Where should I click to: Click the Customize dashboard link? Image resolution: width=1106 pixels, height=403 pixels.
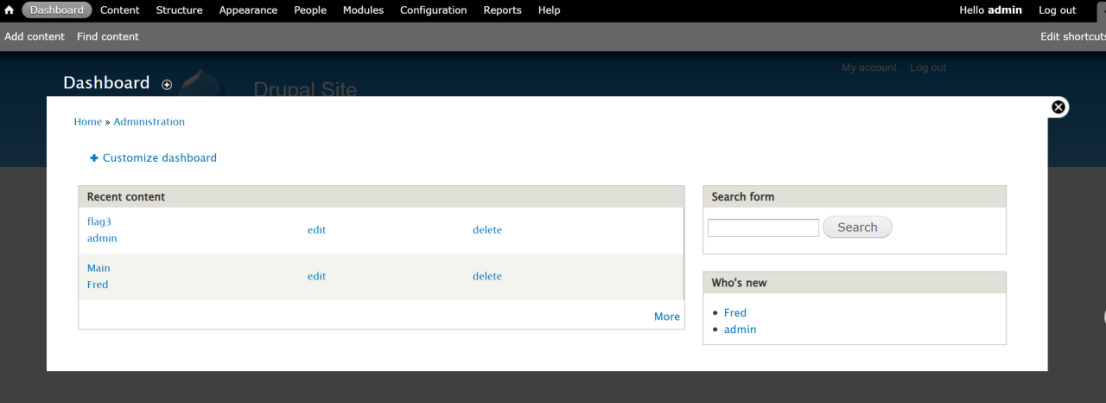(159, 158)
